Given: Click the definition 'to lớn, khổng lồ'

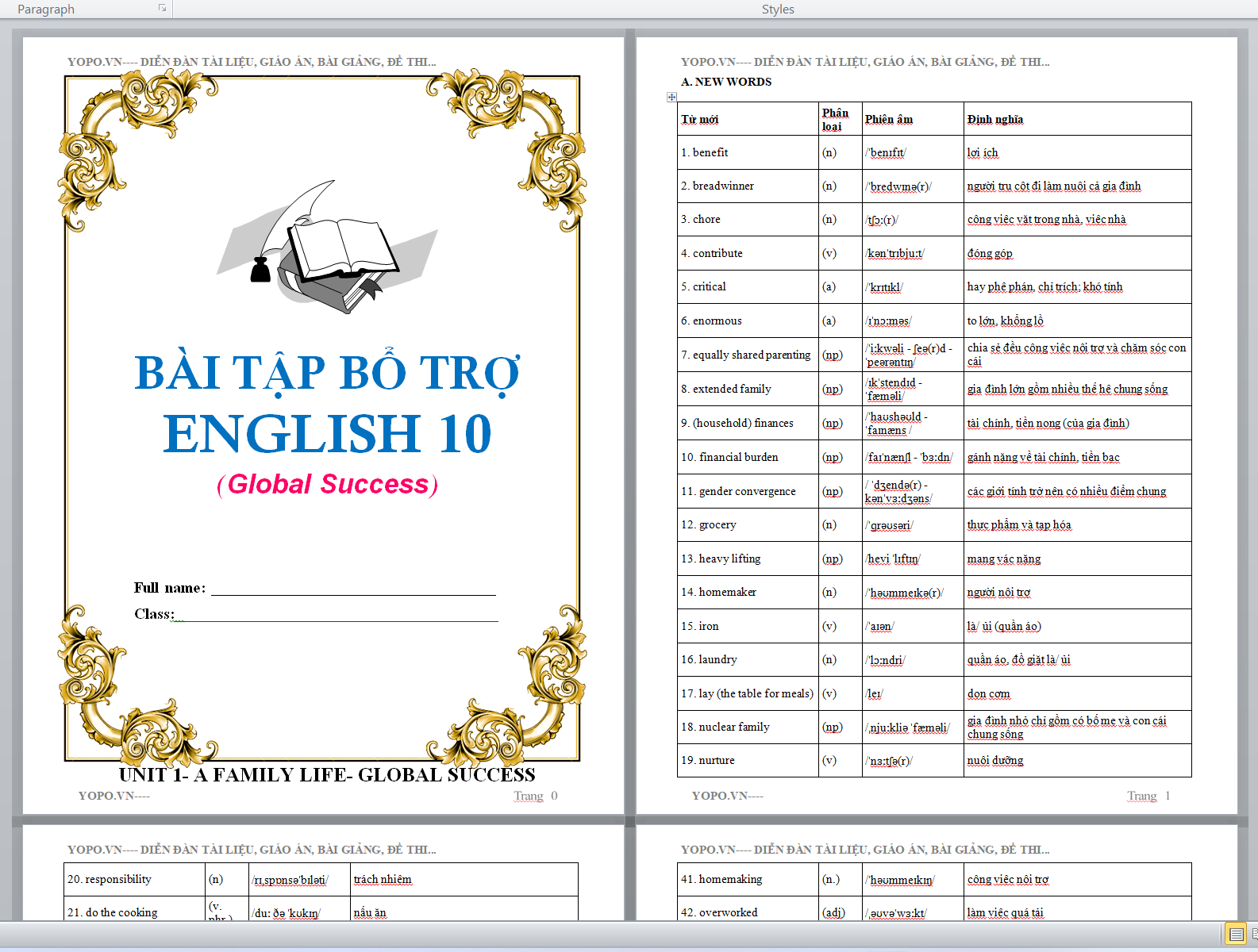Looking at the screenshot, I should [x=1006, y=321].
